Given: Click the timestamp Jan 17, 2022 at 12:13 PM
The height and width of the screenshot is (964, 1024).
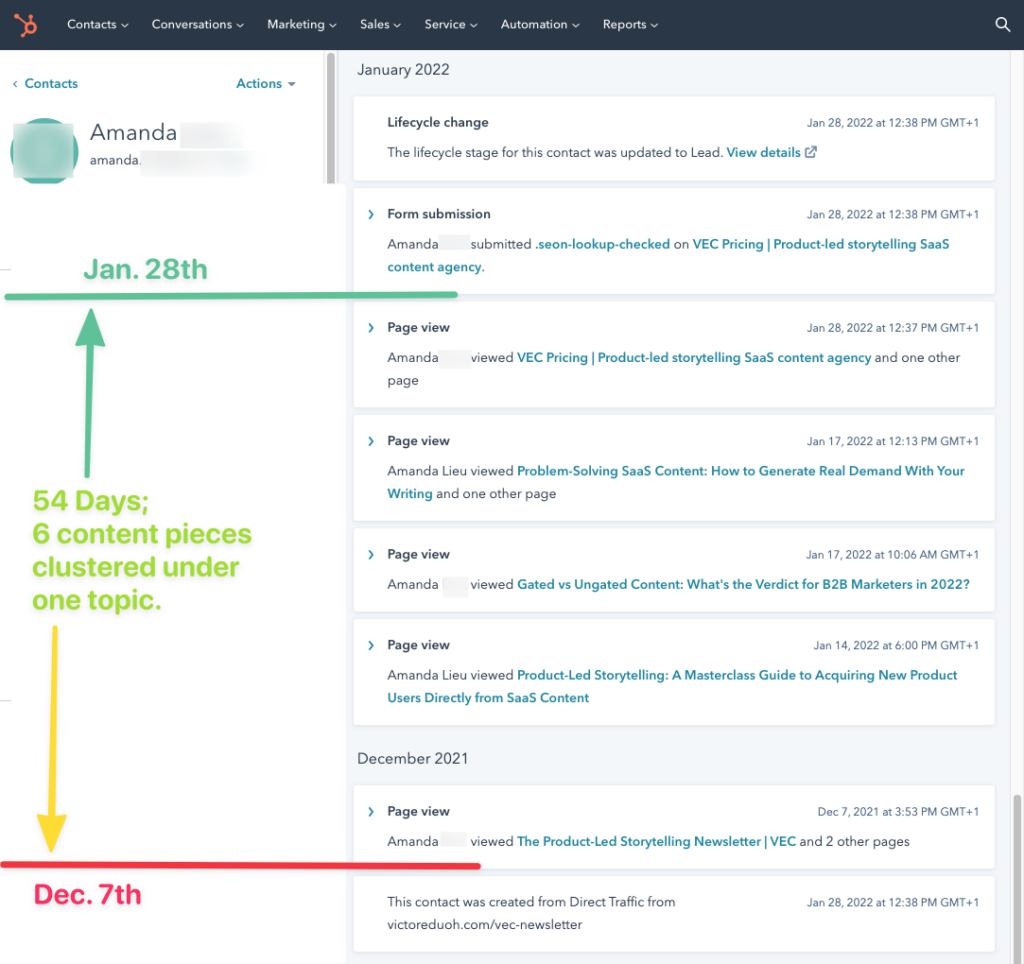Looking at the screenshot, I should pos(892,442).
